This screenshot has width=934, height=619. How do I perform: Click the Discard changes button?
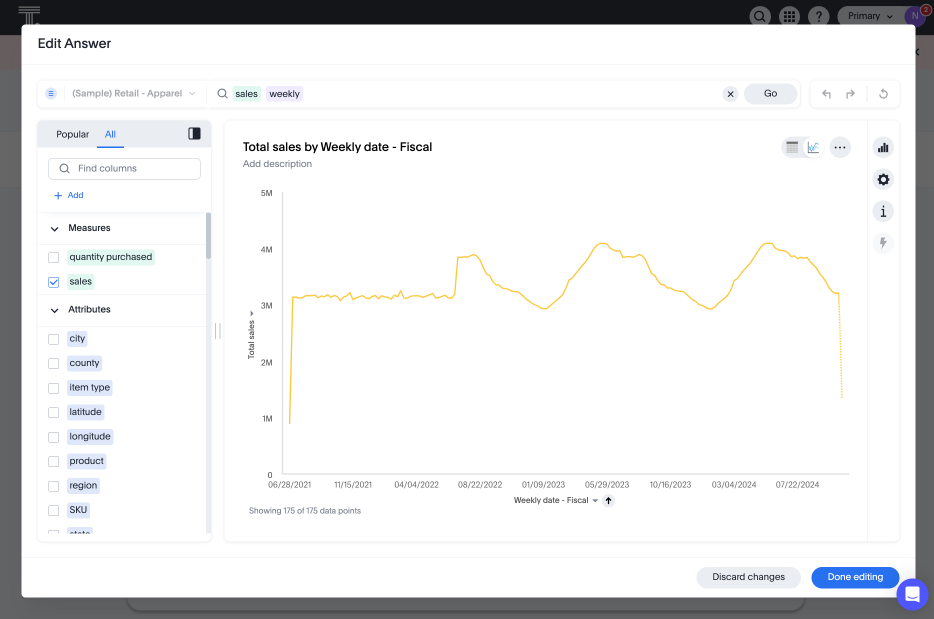[x=749, y=577]
